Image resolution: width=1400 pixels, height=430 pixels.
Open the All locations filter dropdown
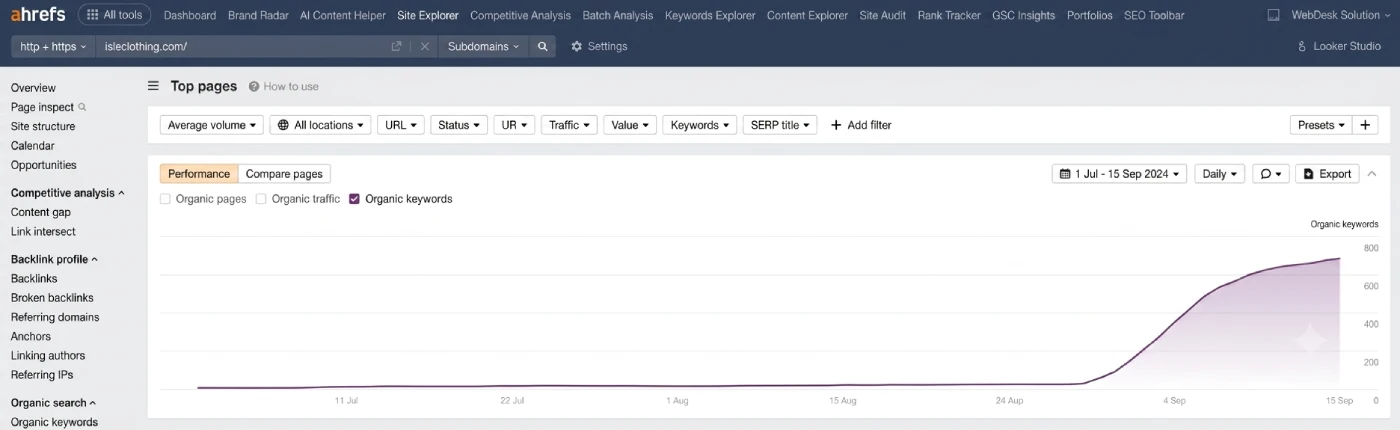coord(320,125)
